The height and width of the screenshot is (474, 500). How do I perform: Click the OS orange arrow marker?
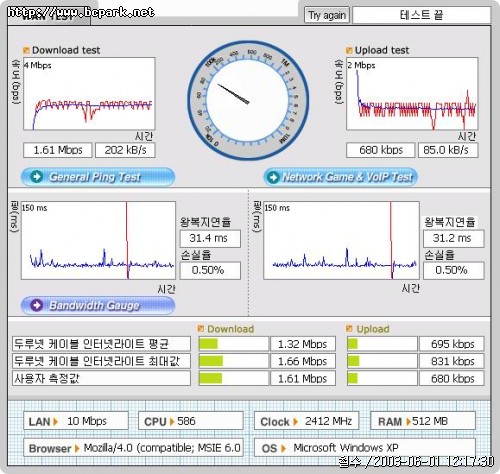[x=284, y=448]
